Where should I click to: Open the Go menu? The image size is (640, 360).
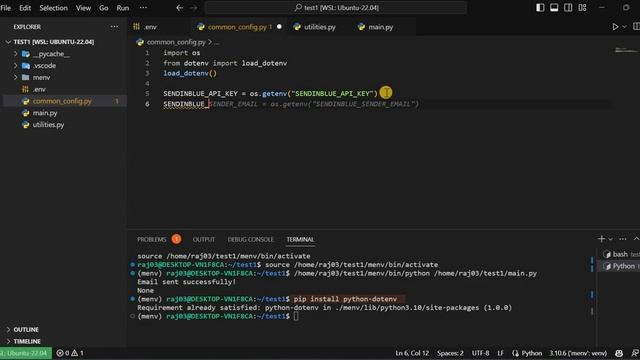tap(104, 8)
